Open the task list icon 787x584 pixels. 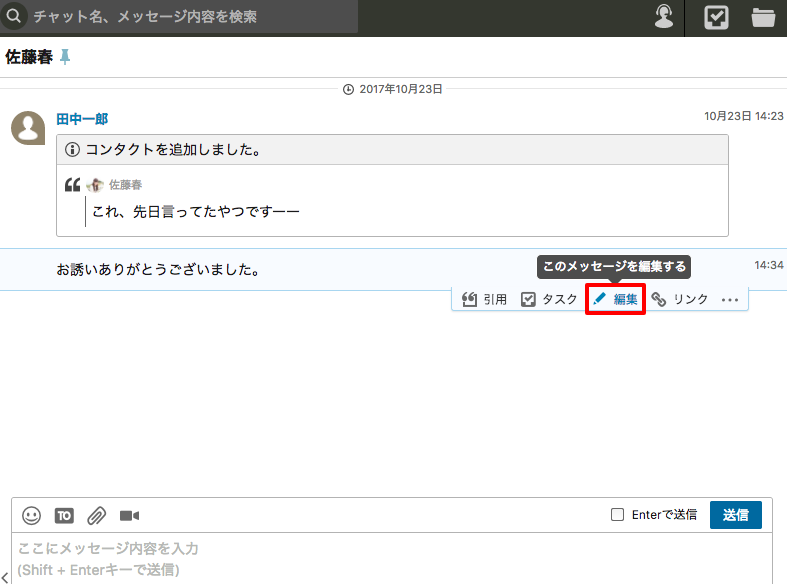tap(716, 17)
